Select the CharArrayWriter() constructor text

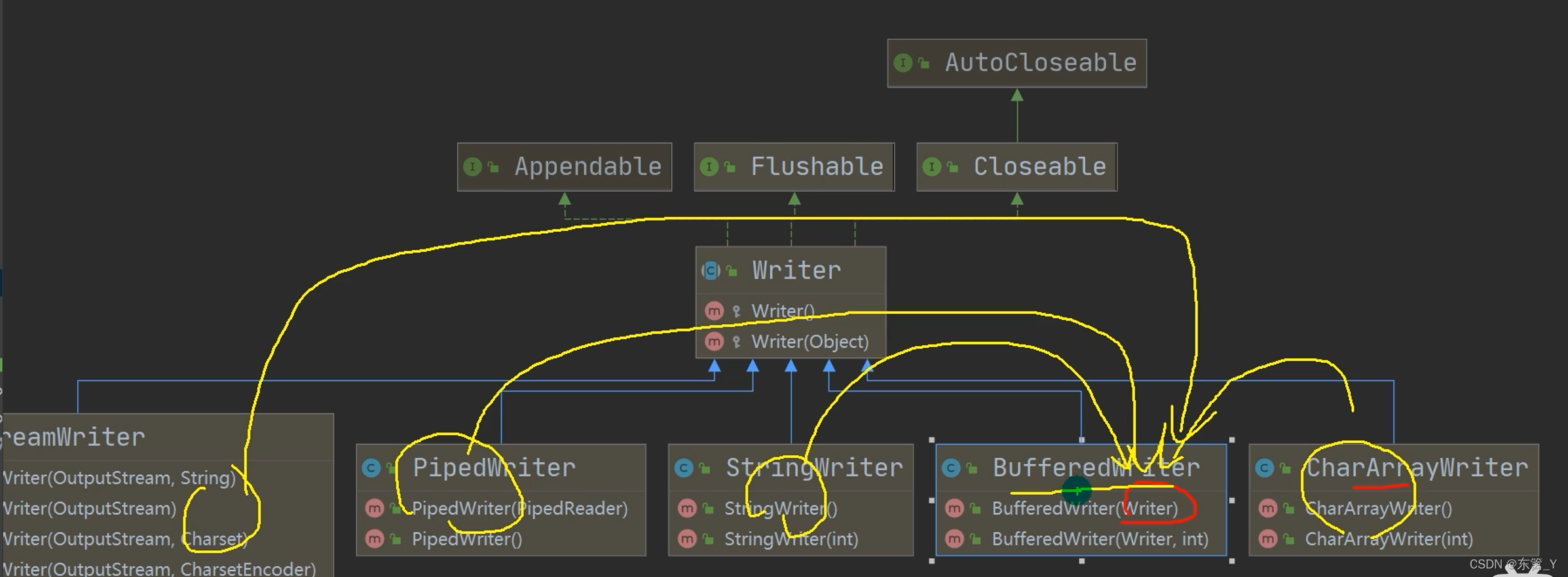[1378, 508]
